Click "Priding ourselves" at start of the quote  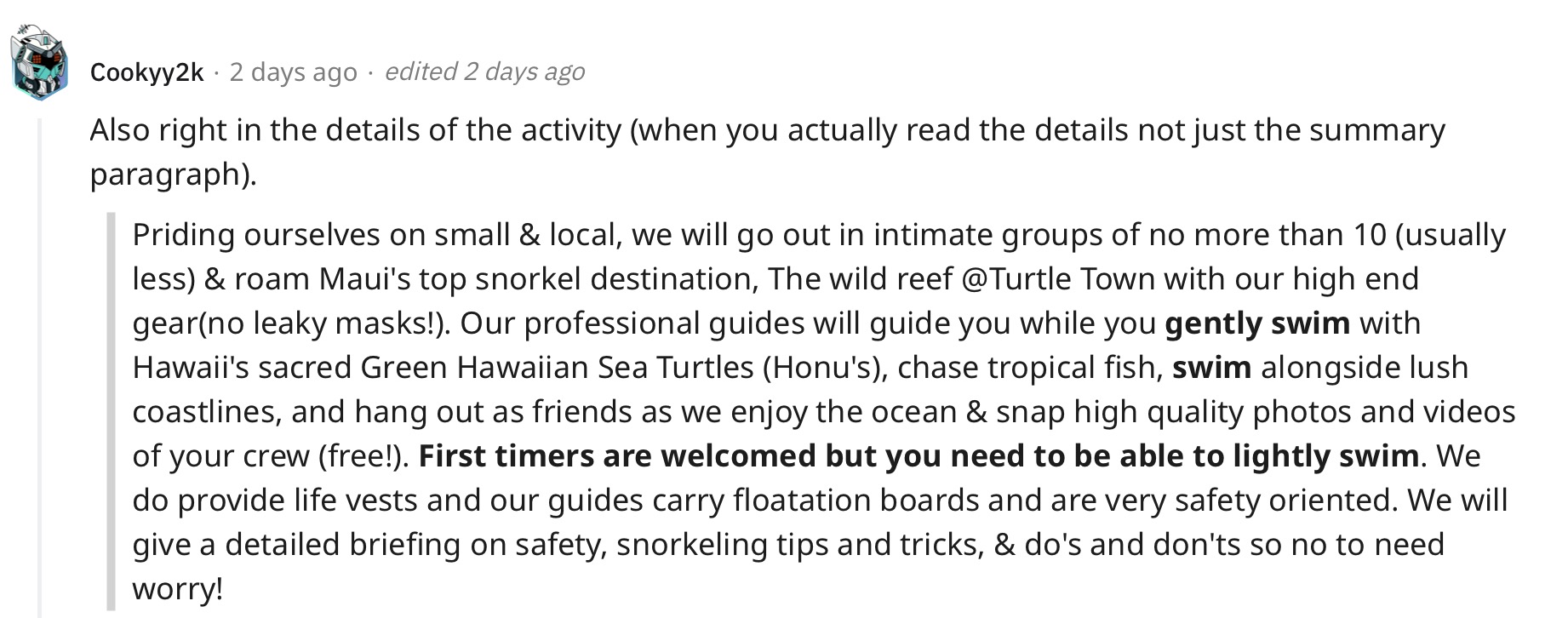point(255,235)
